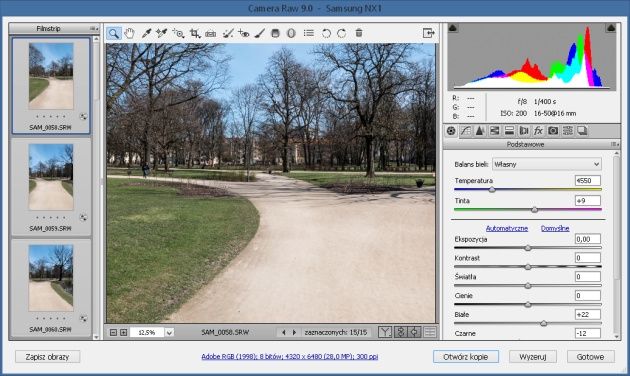The image size is (630, 376).
Task: Select the Spot Removal tool
Action: tap(228, 33)
